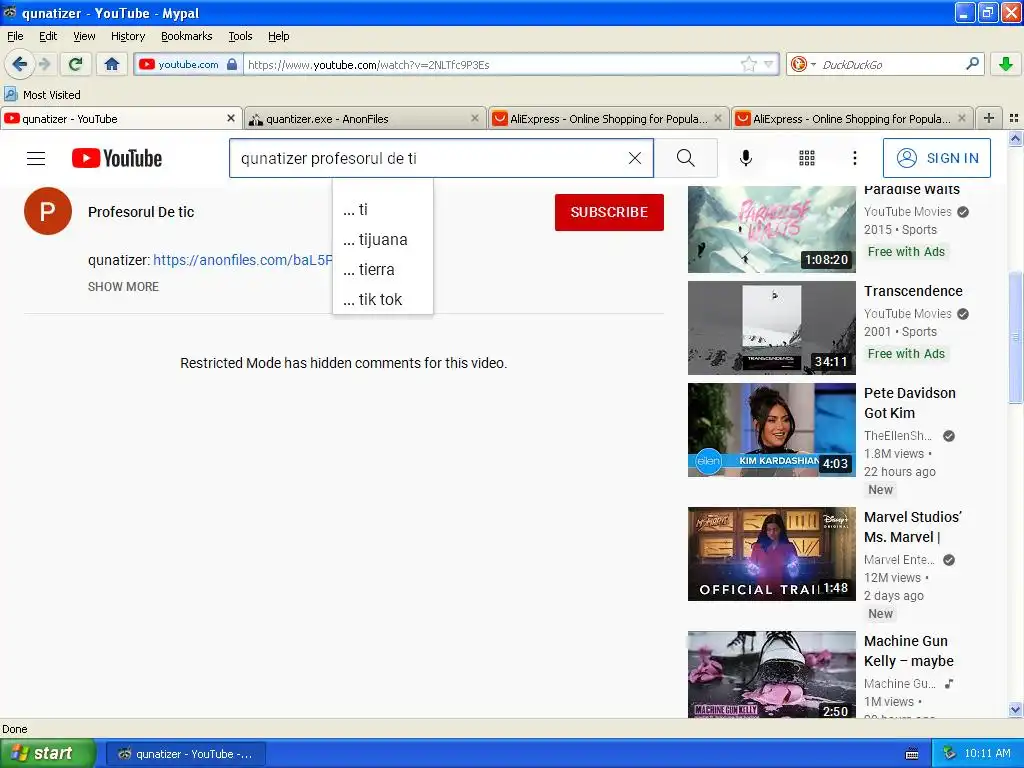The width and height of the screenshot is (1024, 768).
Task: Open the Tools menu
Action: coord(240,36)
